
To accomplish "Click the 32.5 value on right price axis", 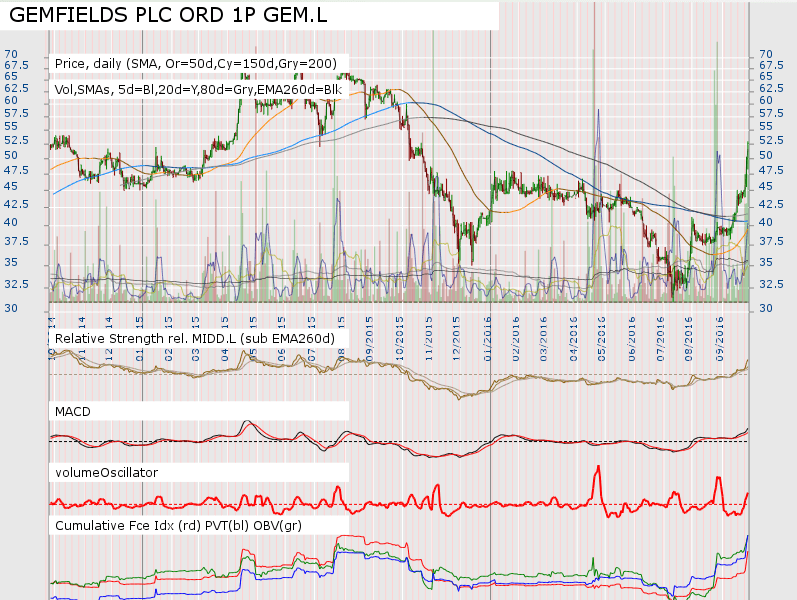I will [x=771, y=284].
